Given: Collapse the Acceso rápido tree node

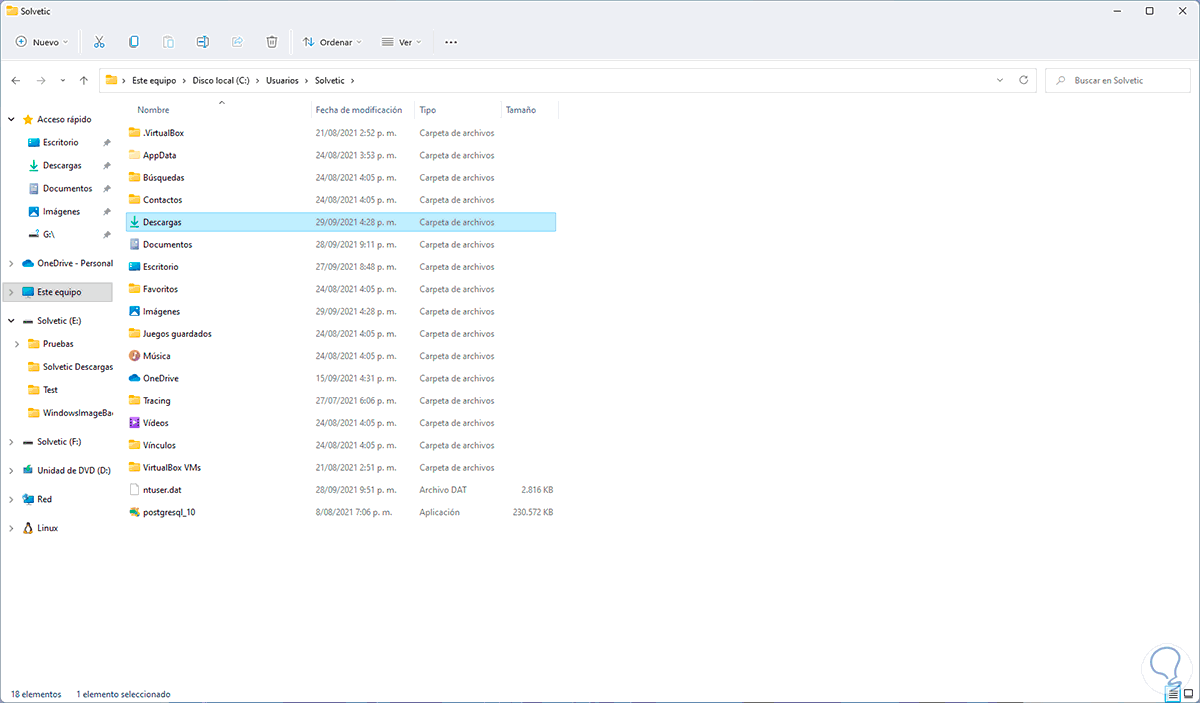Looking at the screenshot, I should (x=11, y=119).
